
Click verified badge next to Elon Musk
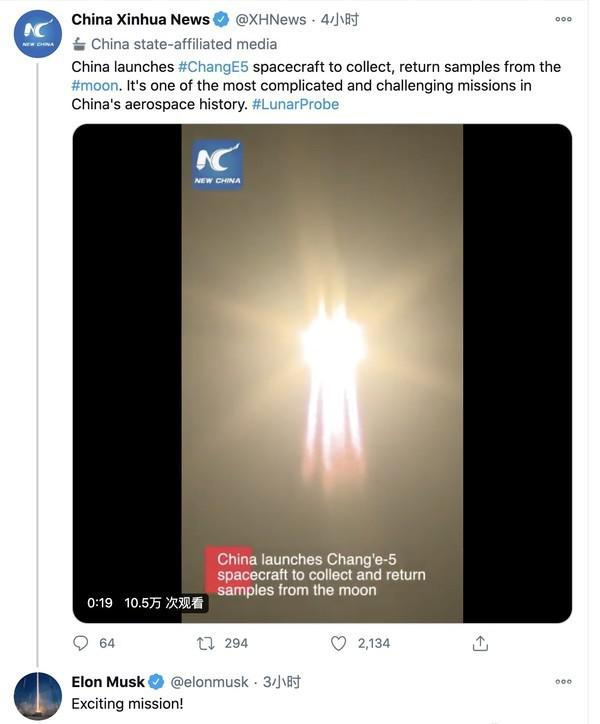(157, 682)
